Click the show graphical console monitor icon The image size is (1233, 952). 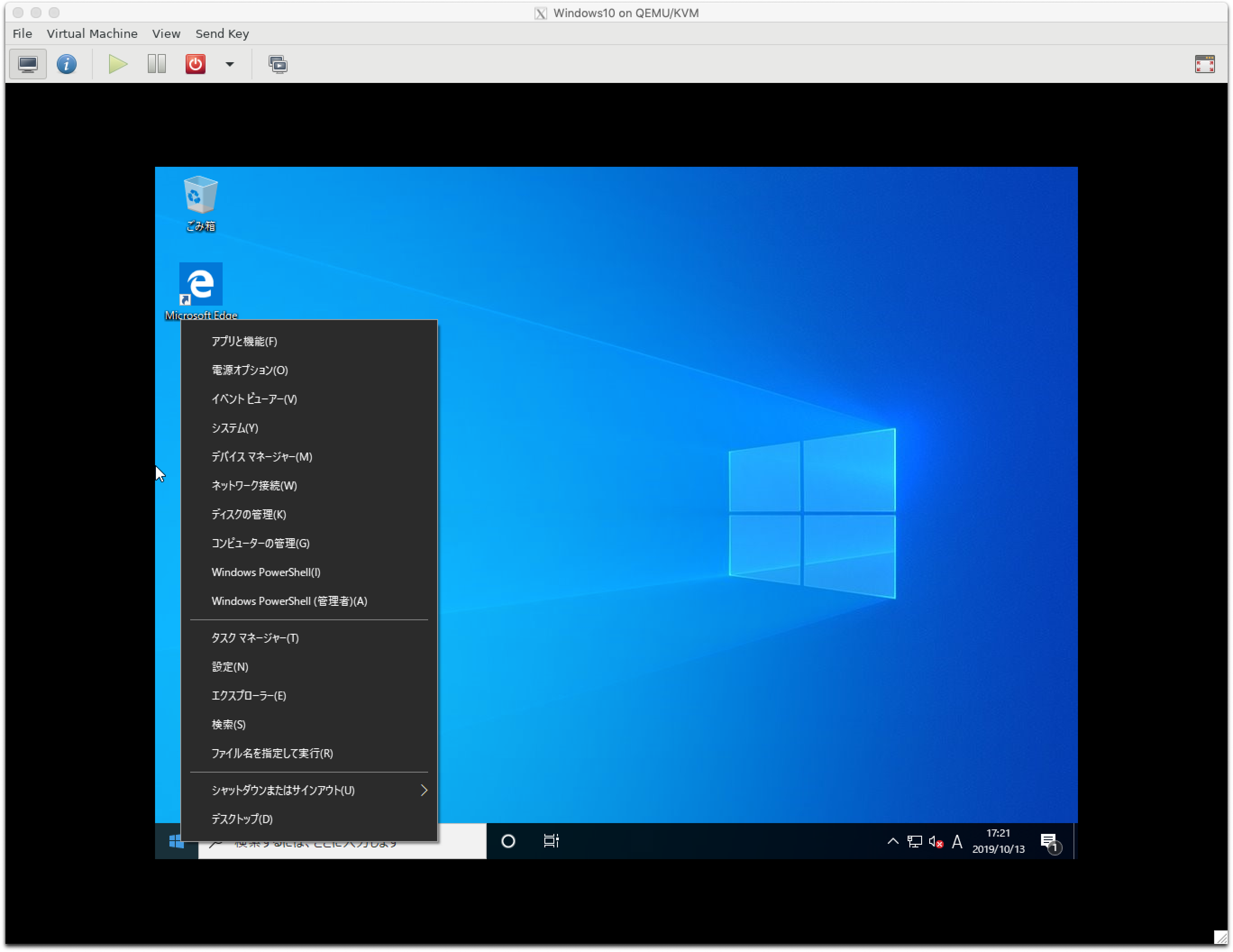click(x=27, y=64)
